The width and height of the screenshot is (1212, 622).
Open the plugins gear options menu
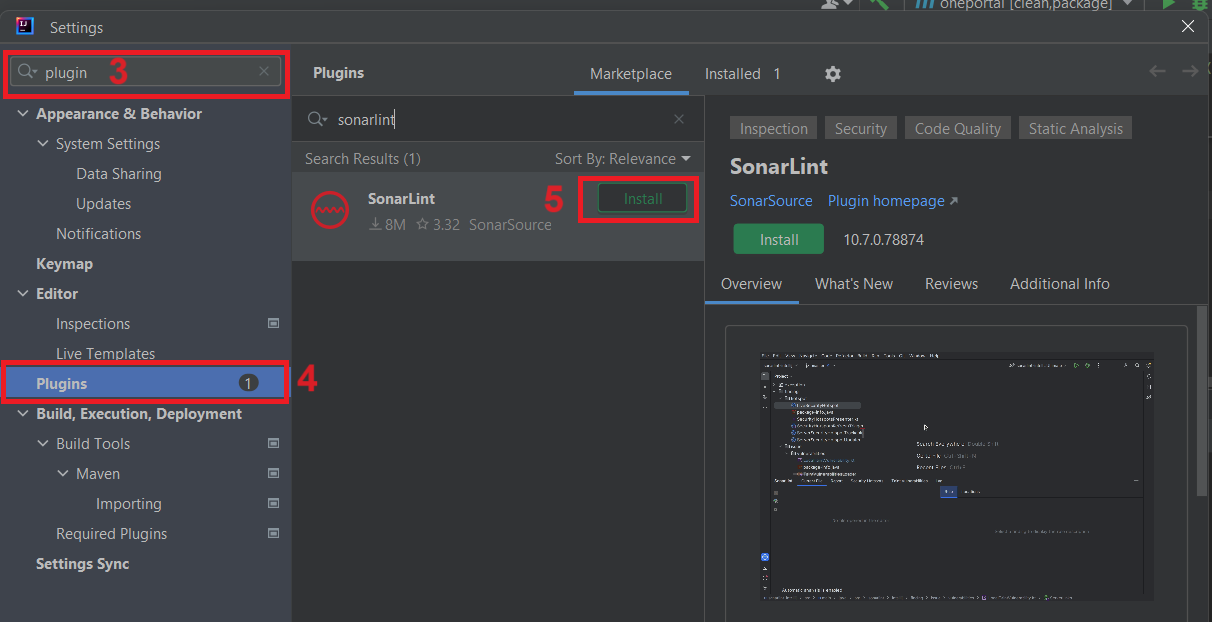832,74
